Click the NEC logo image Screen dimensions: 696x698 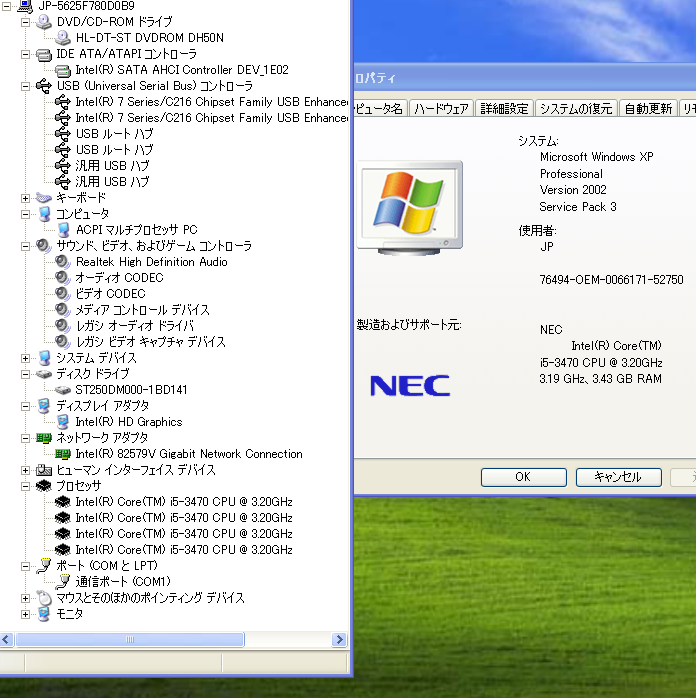[x=410, y=386]
